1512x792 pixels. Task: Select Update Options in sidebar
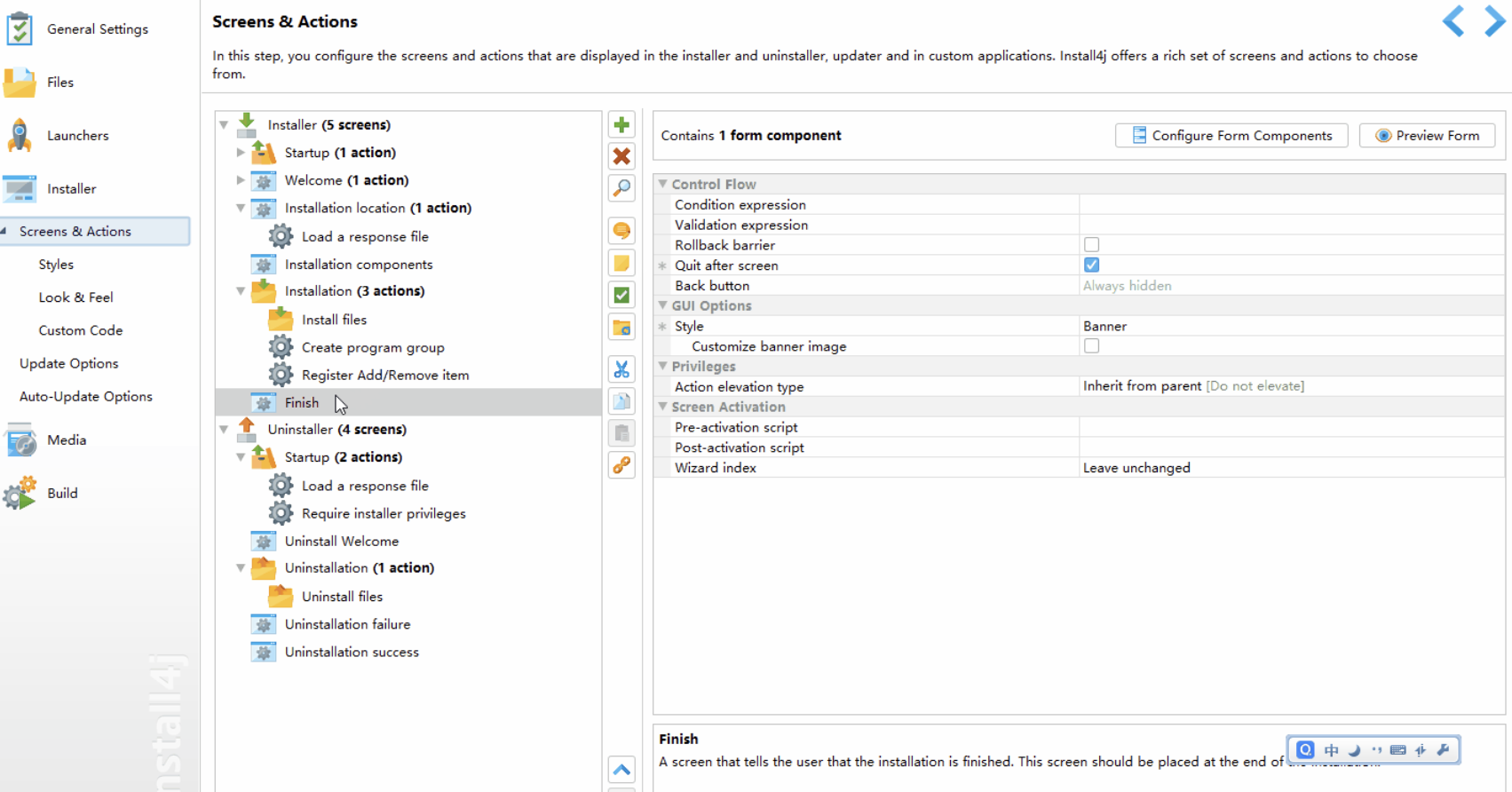[x=68, y=363]
